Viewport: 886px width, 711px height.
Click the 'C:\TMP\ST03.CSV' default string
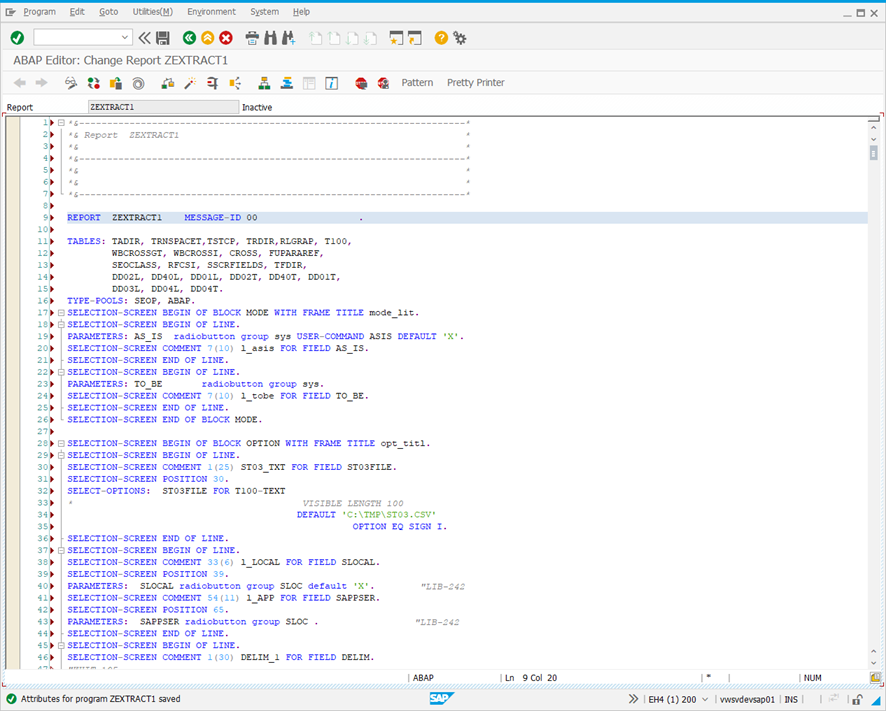coord(389,514)
